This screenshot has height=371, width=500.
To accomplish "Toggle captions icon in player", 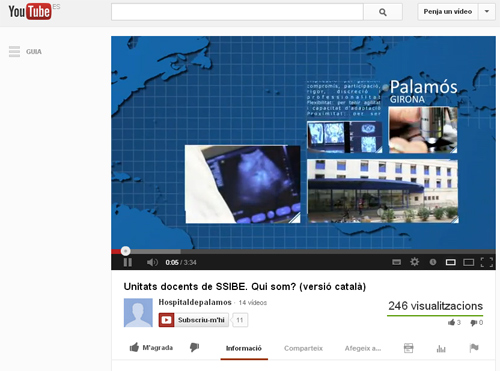I will pos(396,262).
